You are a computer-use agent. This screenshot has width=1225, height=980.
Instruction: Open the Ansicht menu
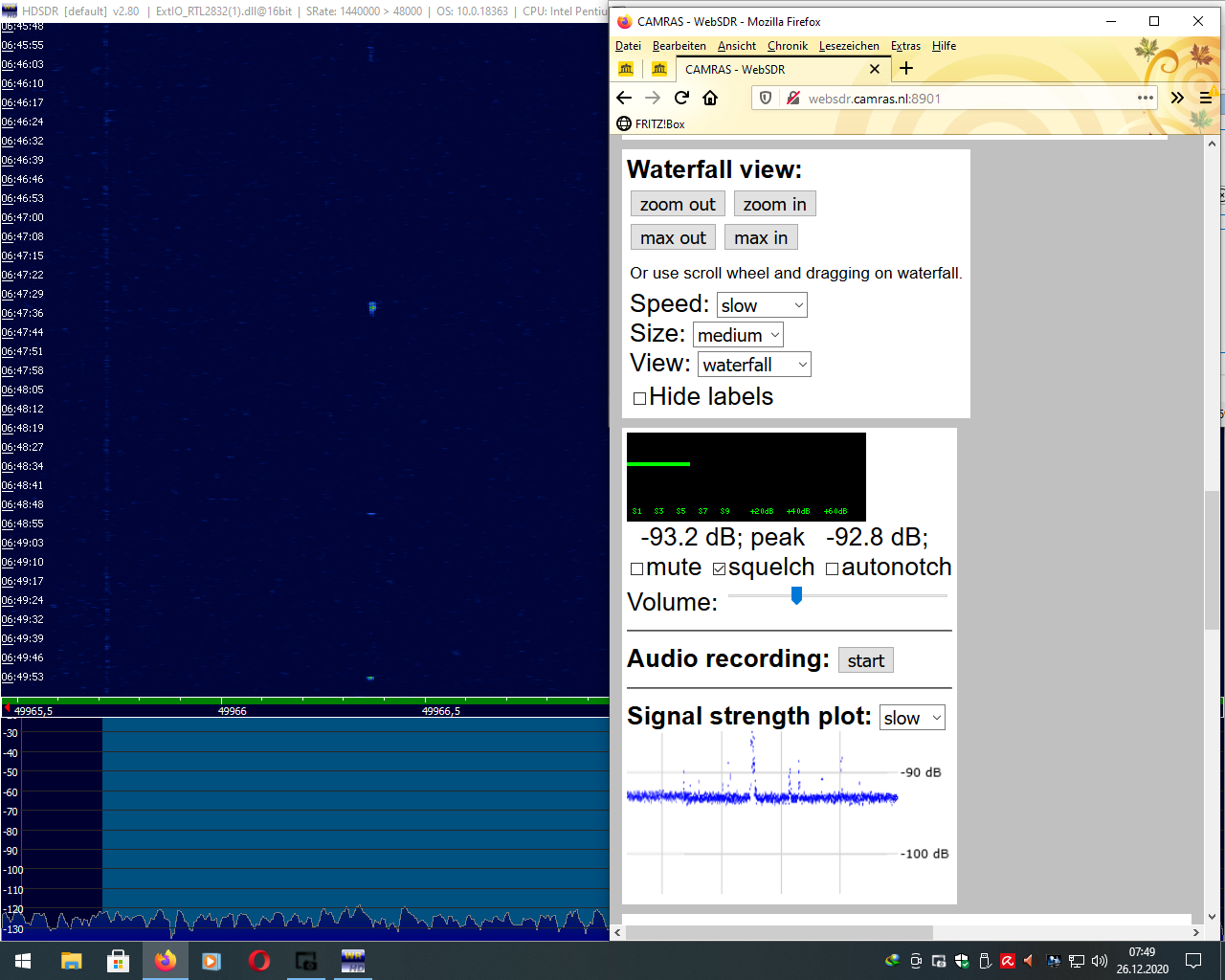(x=737, y=46)
